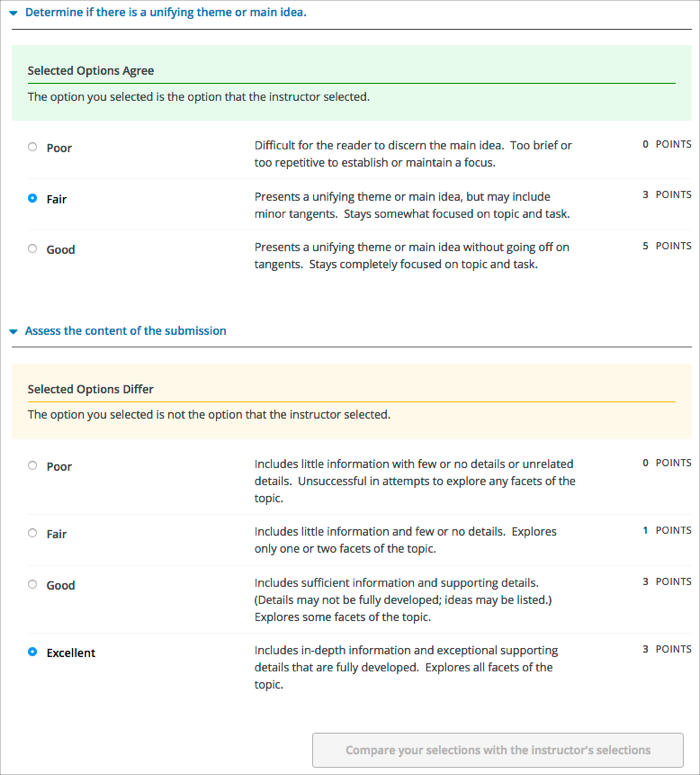Click the 'Explores only one or two facets' description
Image resolution: width=700 pixels, height=775 pixels.
pos(405,540)
